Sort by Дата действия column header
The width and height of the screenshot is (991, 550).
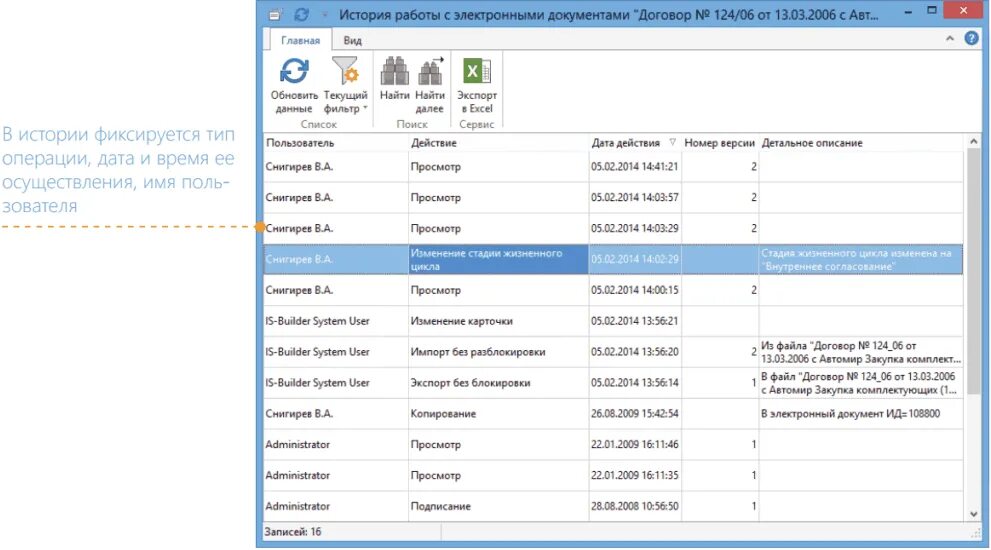point(635,143)
